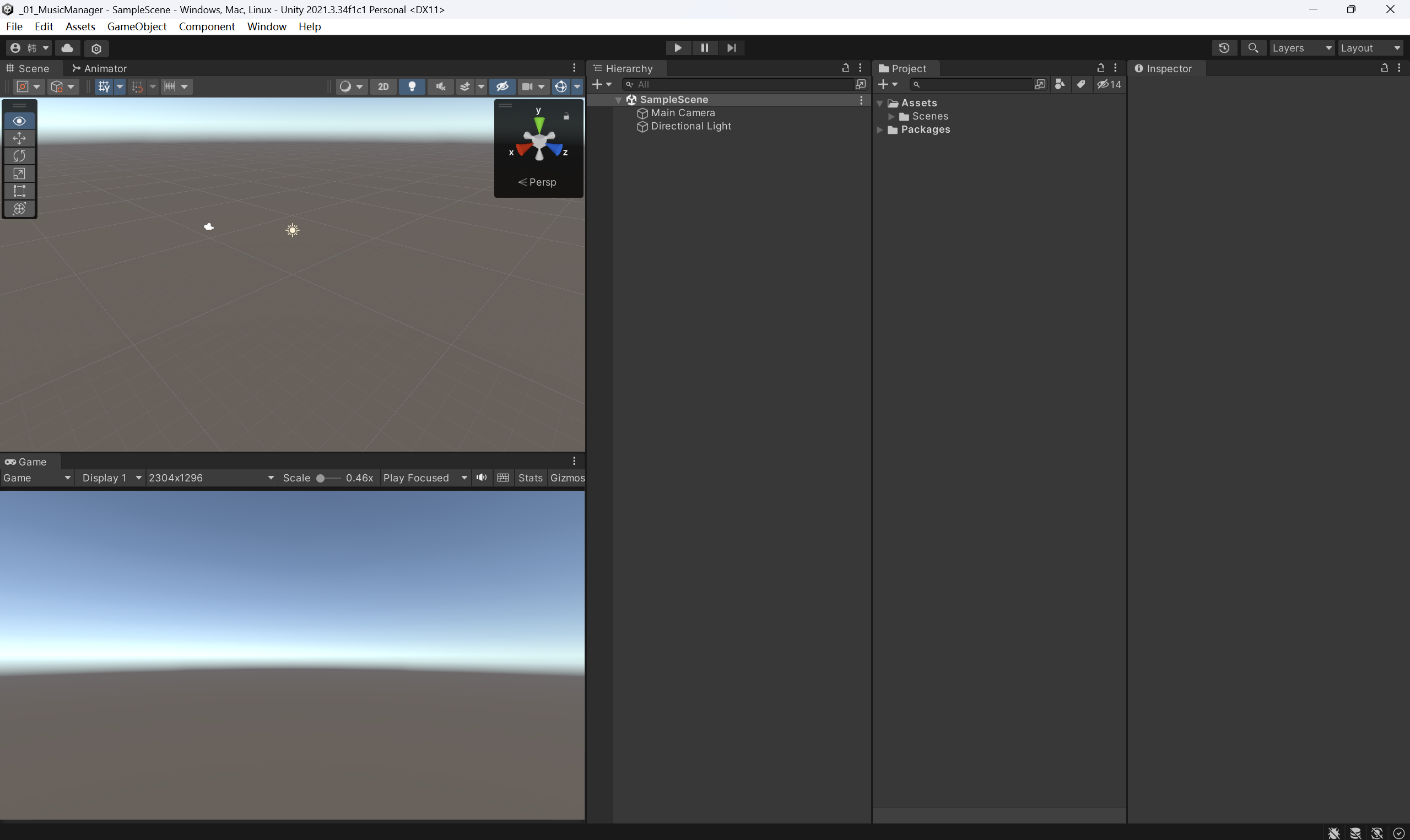Screen dimensions: 1410x840
Task: Click the Stats button in Game view
Action: [x=531, y=478]
